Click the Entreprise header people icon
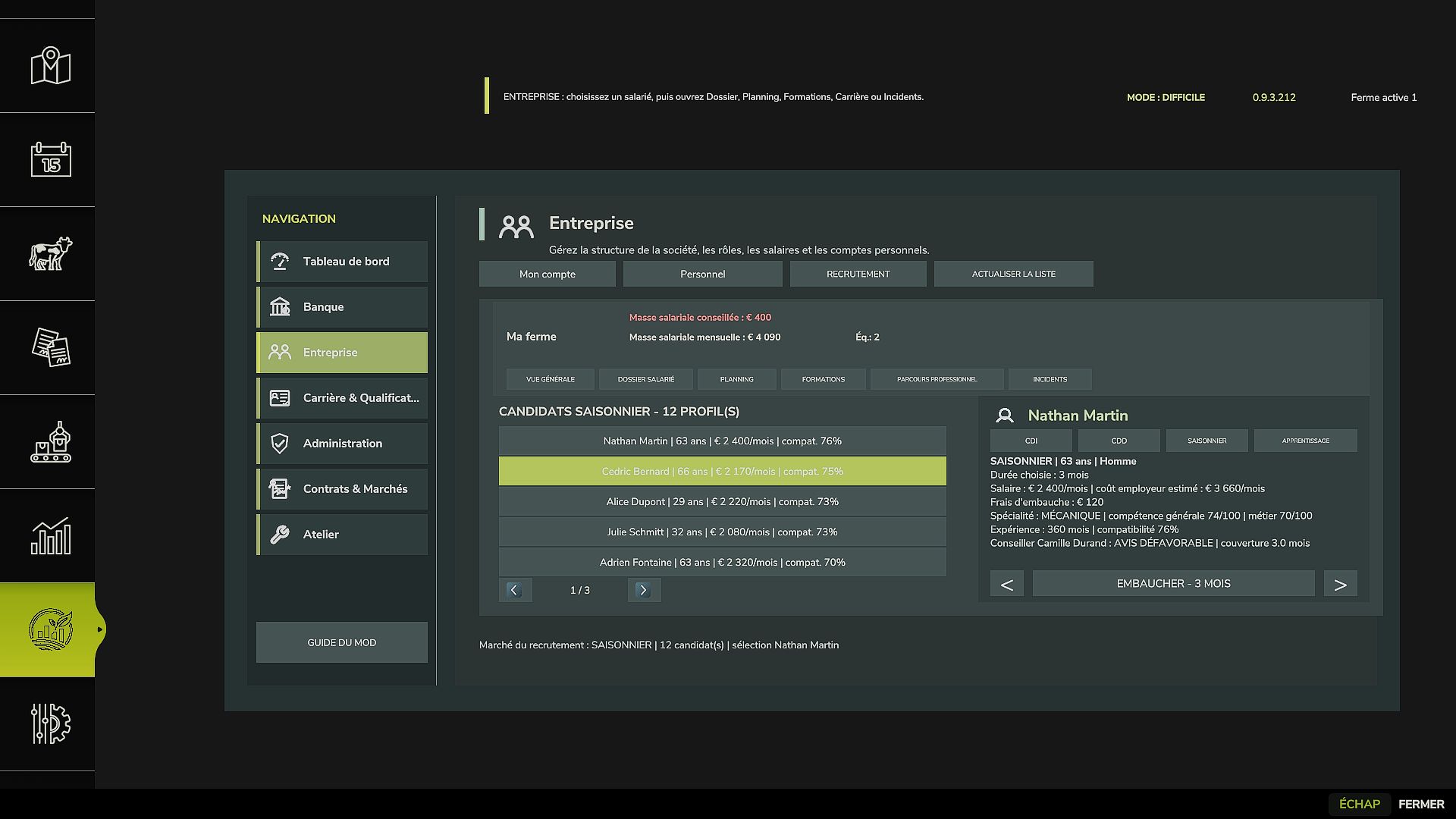The image size is (1456, 819). coord(516,227)
